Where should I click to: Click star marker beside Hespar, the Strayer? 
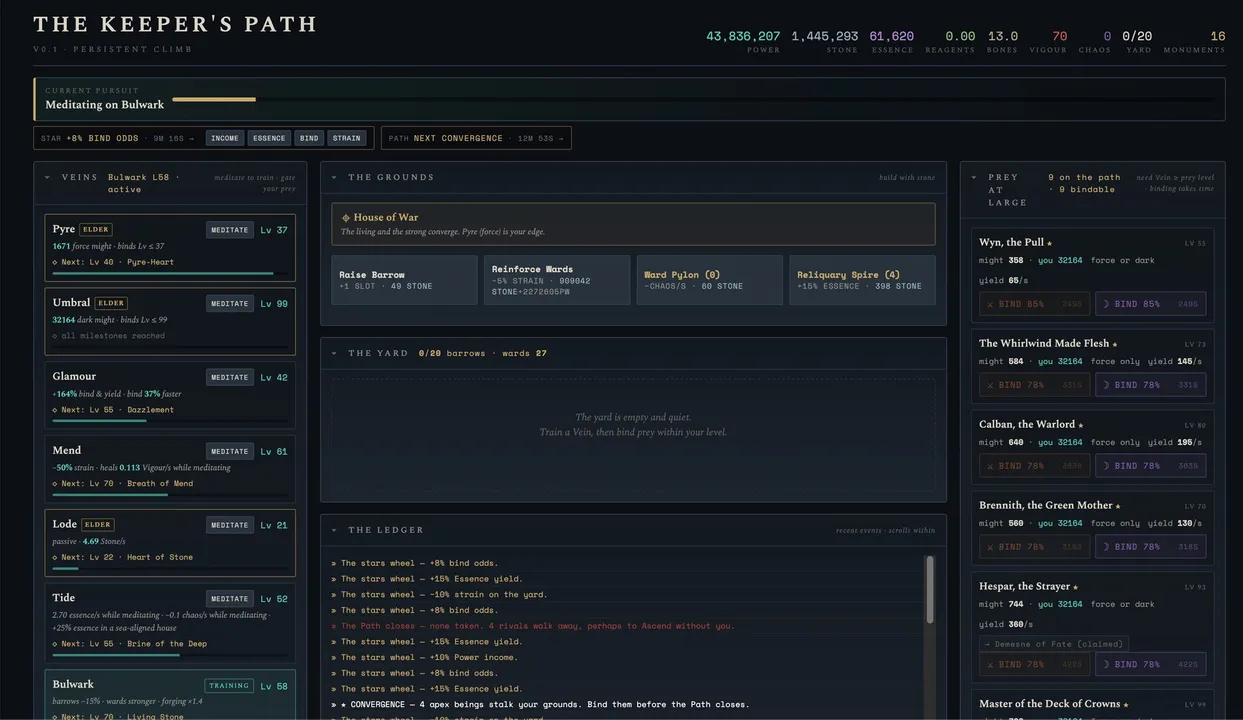(x=1076, y=587)
